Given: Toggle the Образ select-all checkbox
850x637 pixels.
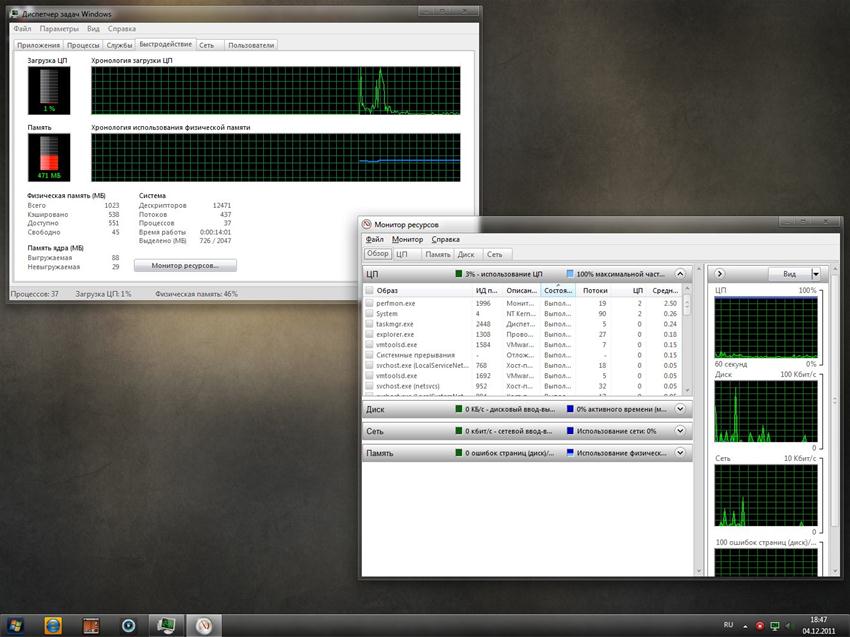Looking at the screenshot, I should click(369, 290).
